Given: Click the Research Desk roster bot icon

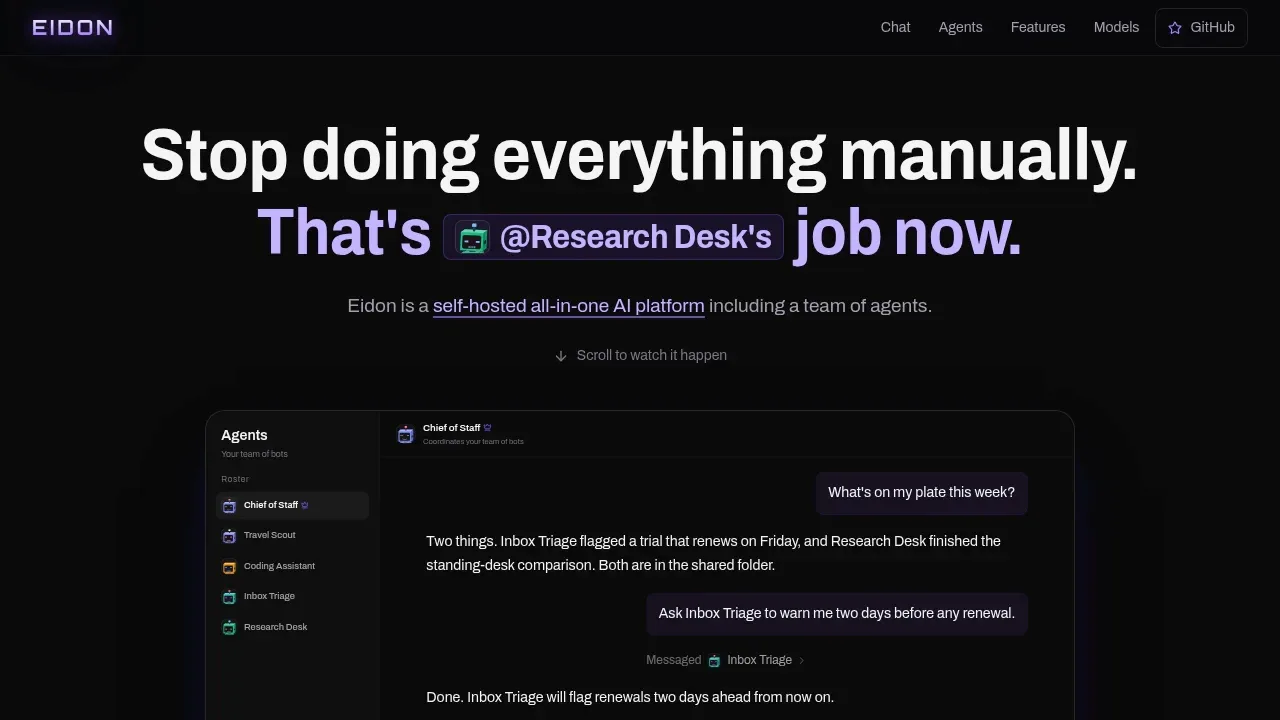Looking at the screenshot, I should click(x=229, y=628).
